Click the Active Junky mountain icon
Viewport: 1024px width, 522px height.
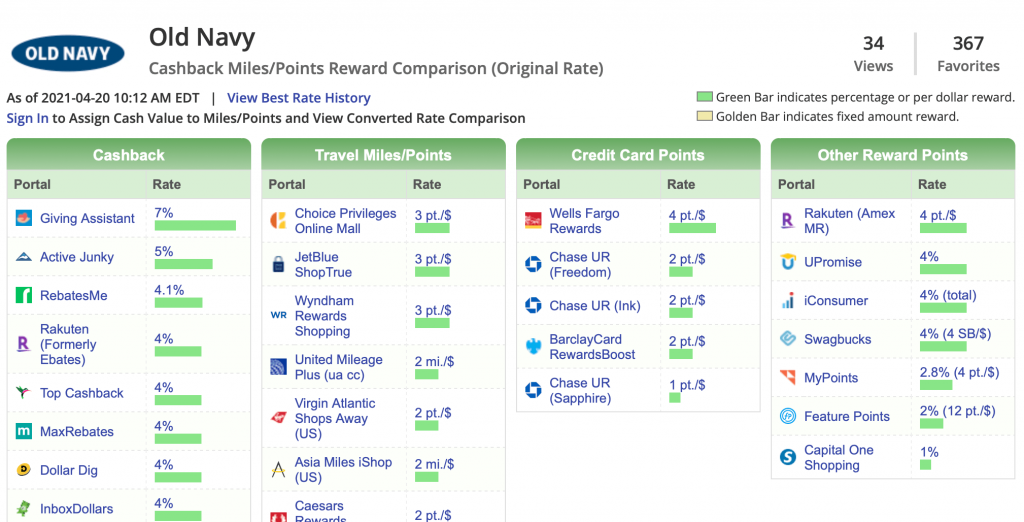click(24, 257)
